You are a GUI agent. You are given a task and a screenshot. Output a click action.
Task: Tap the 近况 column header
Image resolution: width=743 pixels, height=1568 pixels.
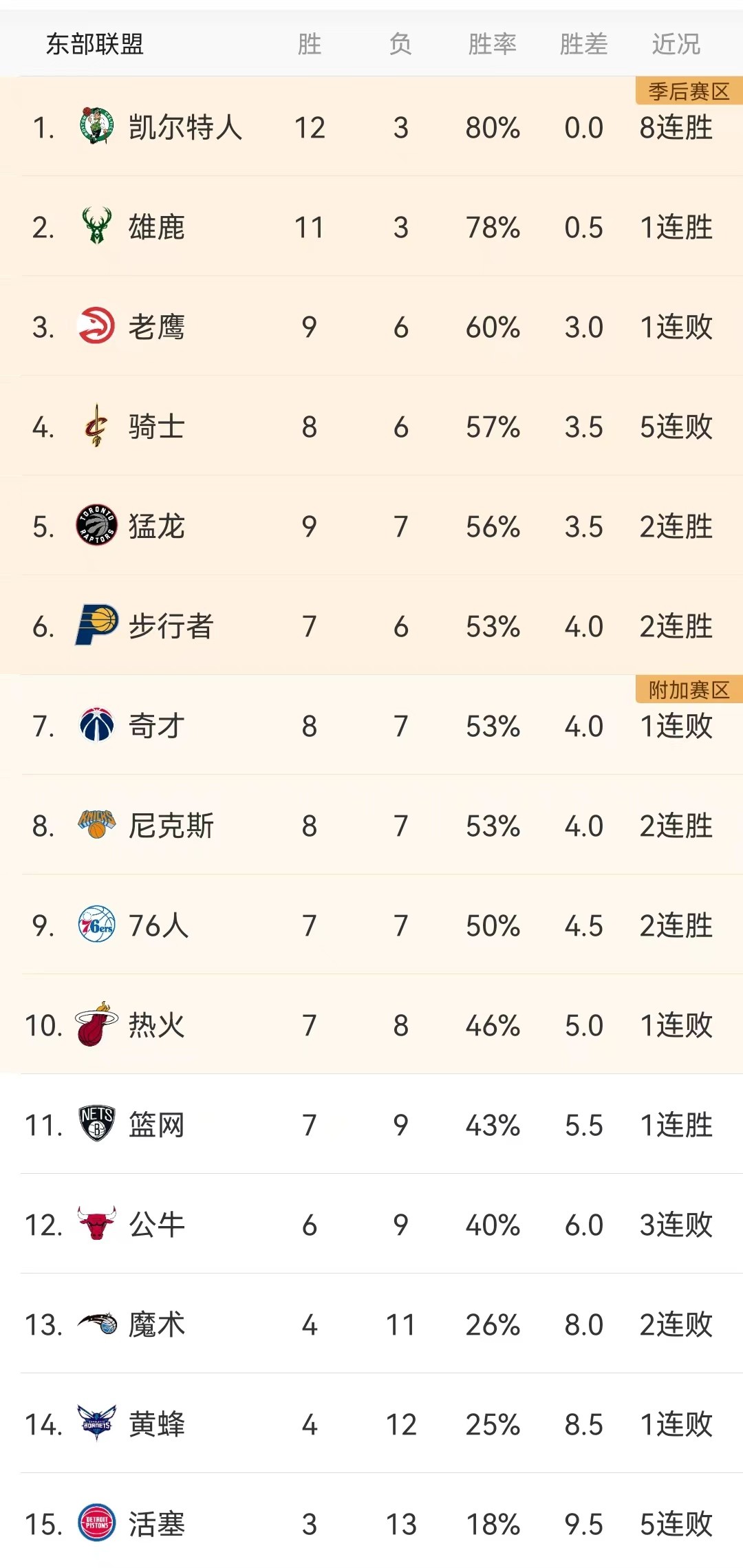tap(676, 45)
